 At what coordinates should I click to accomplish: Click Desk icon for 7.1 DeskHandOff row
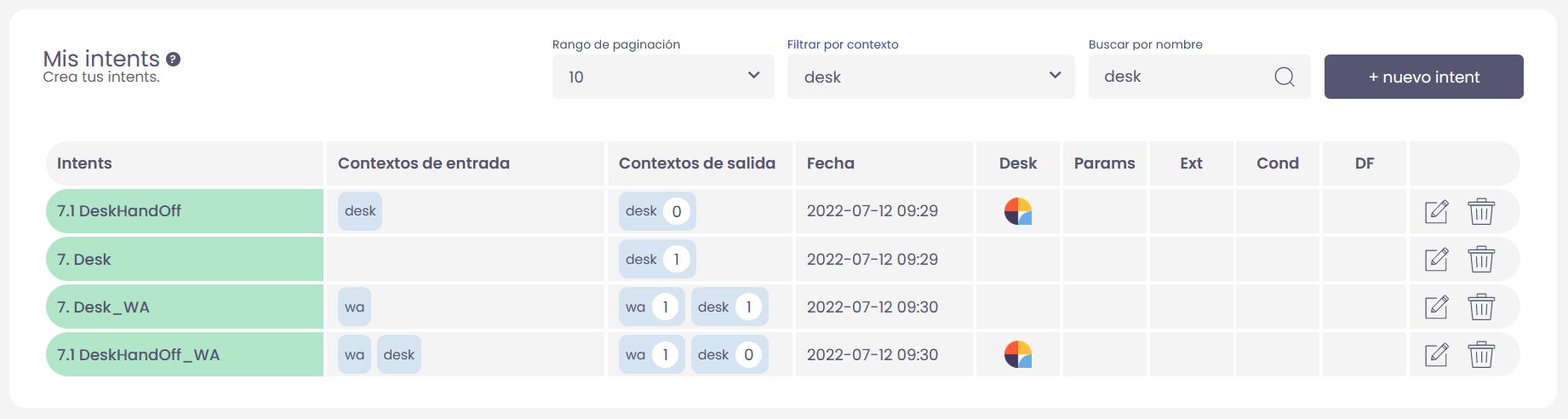(x=1018, y=211)
